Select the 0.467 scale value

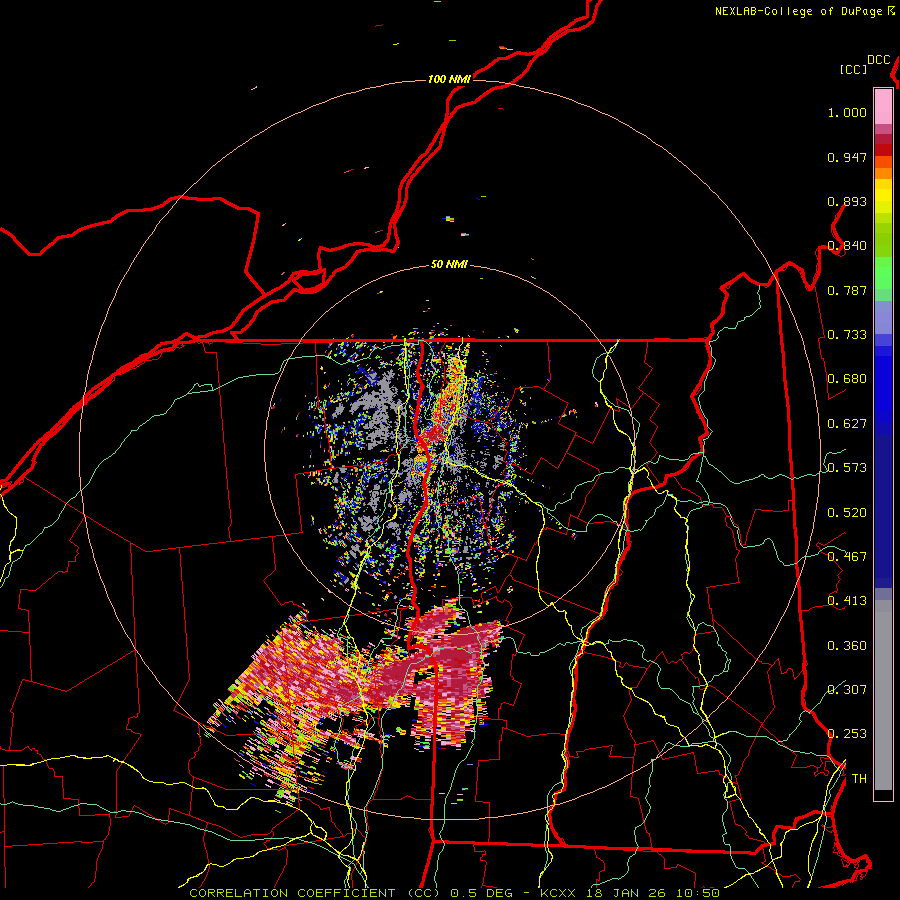[x=847, y=557]
